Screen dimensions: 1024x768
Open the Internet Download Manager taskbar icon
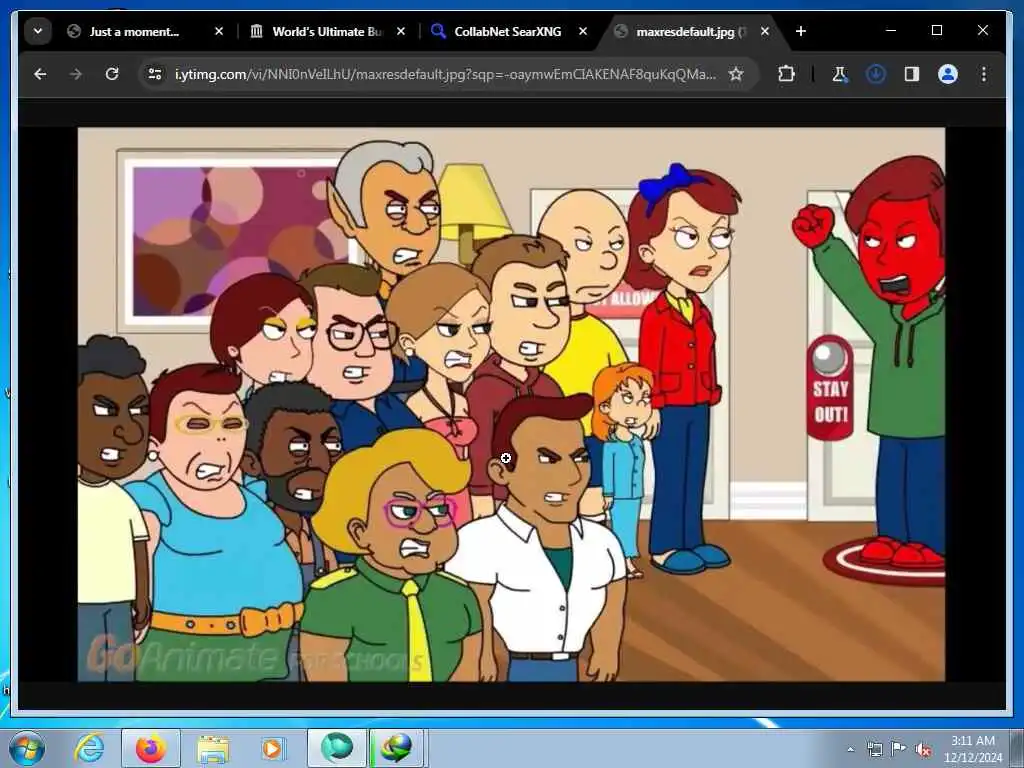click(398, 748)
